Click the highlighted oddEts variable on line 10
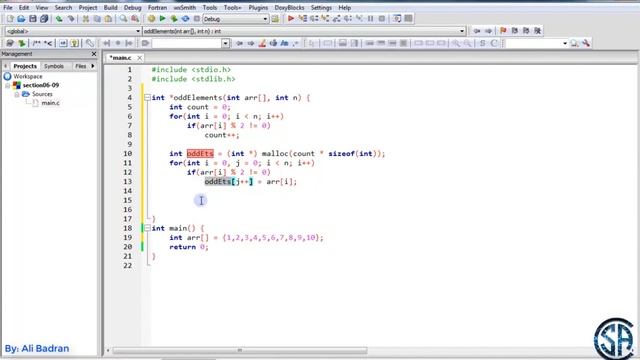640x360 pixels. [200, 153]
